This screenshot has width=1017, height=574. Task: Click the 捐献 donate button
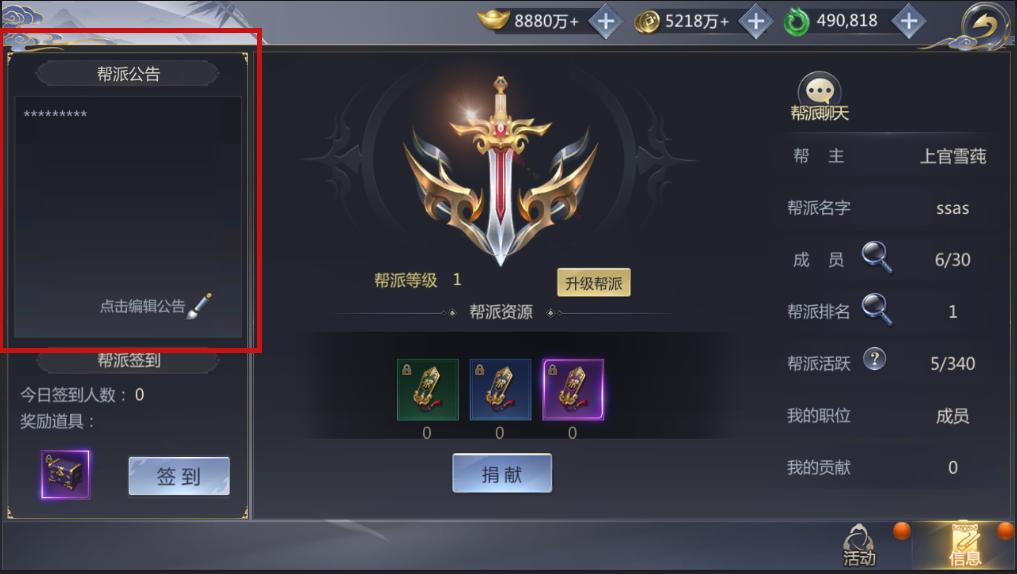(502, 473)
